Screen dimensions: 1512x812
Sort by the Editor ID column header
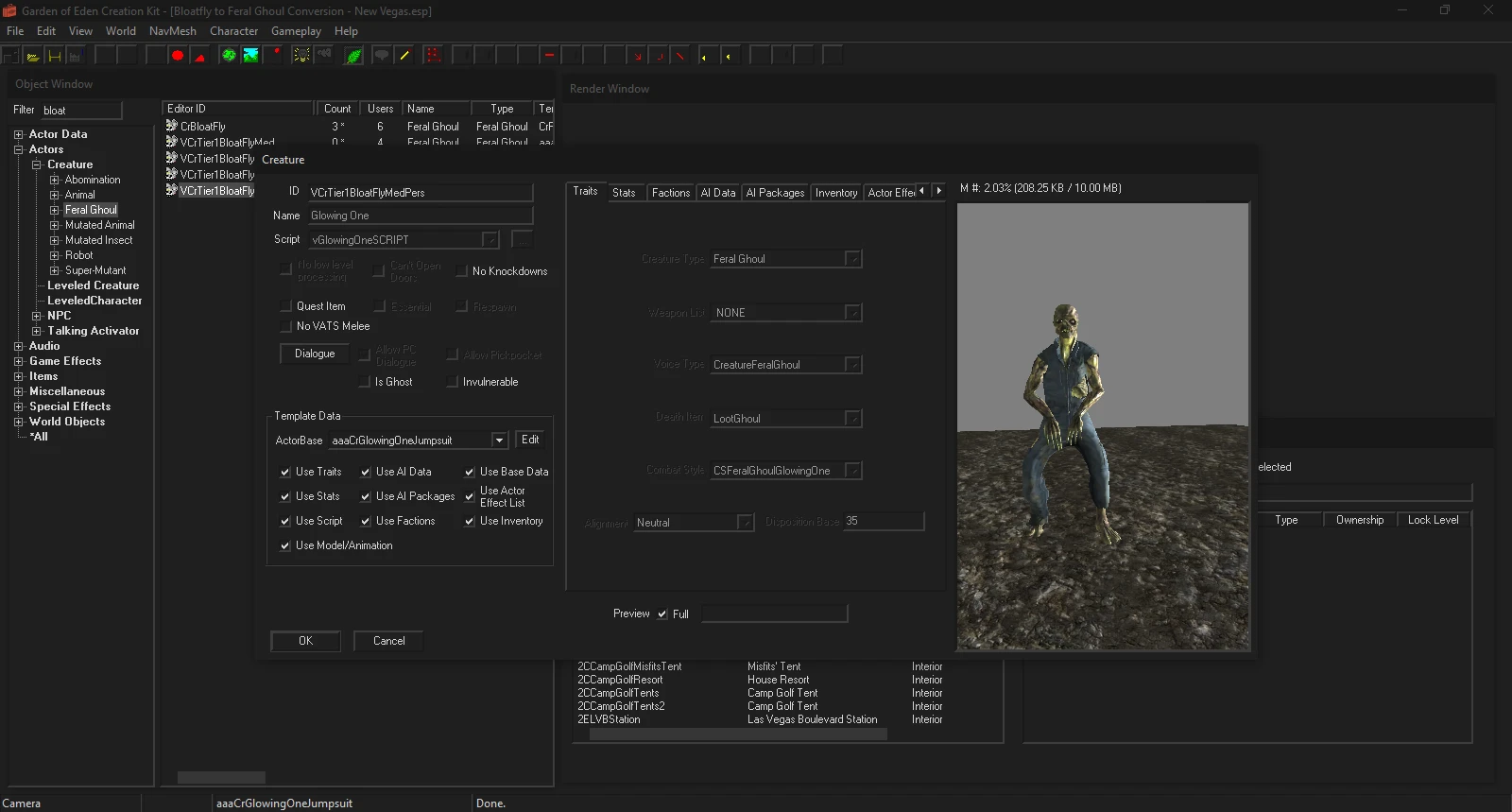coord(238,109)
